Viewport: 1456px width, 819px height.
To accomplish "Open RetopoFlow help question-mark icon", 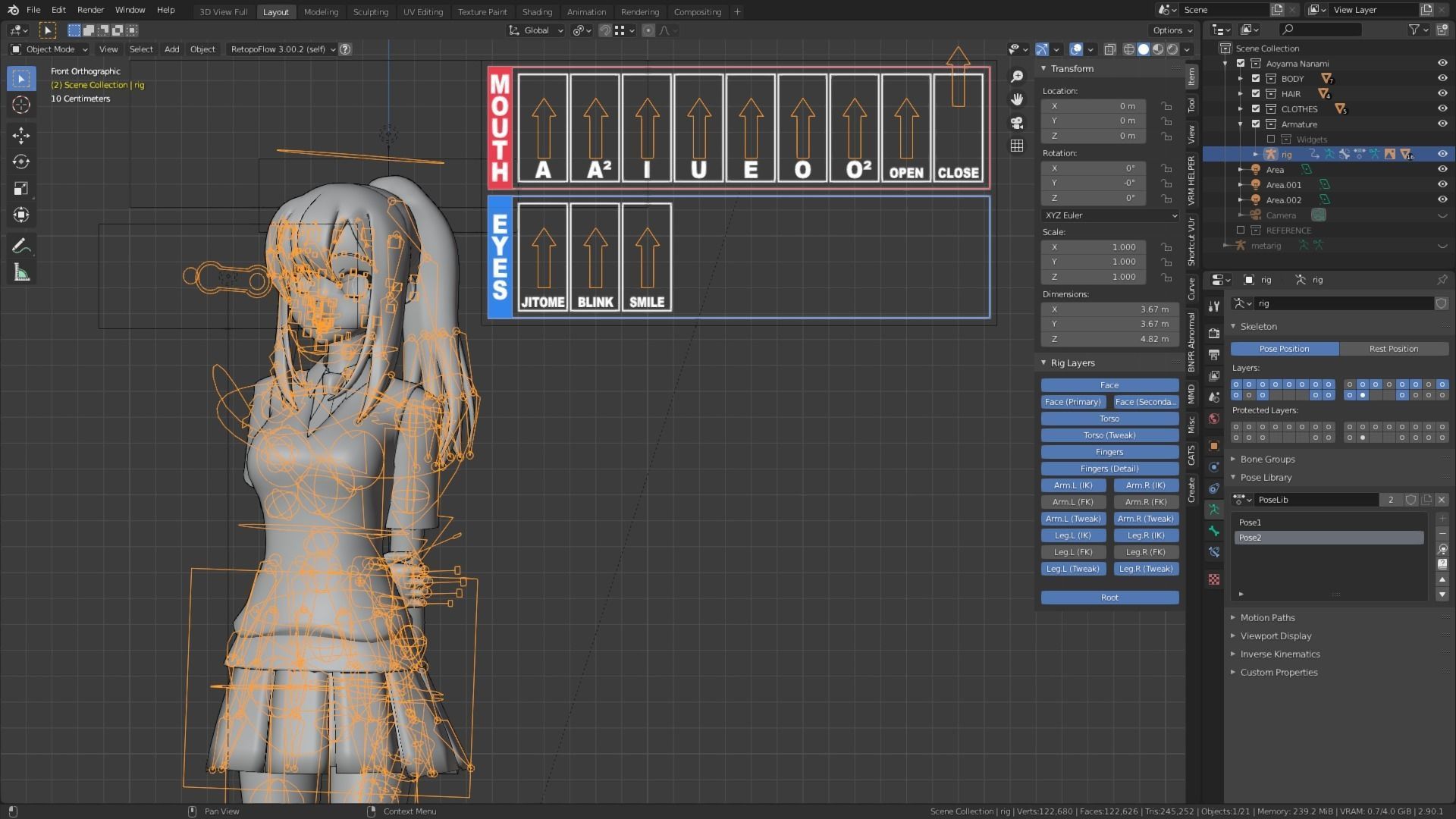I will click(345, 49).
